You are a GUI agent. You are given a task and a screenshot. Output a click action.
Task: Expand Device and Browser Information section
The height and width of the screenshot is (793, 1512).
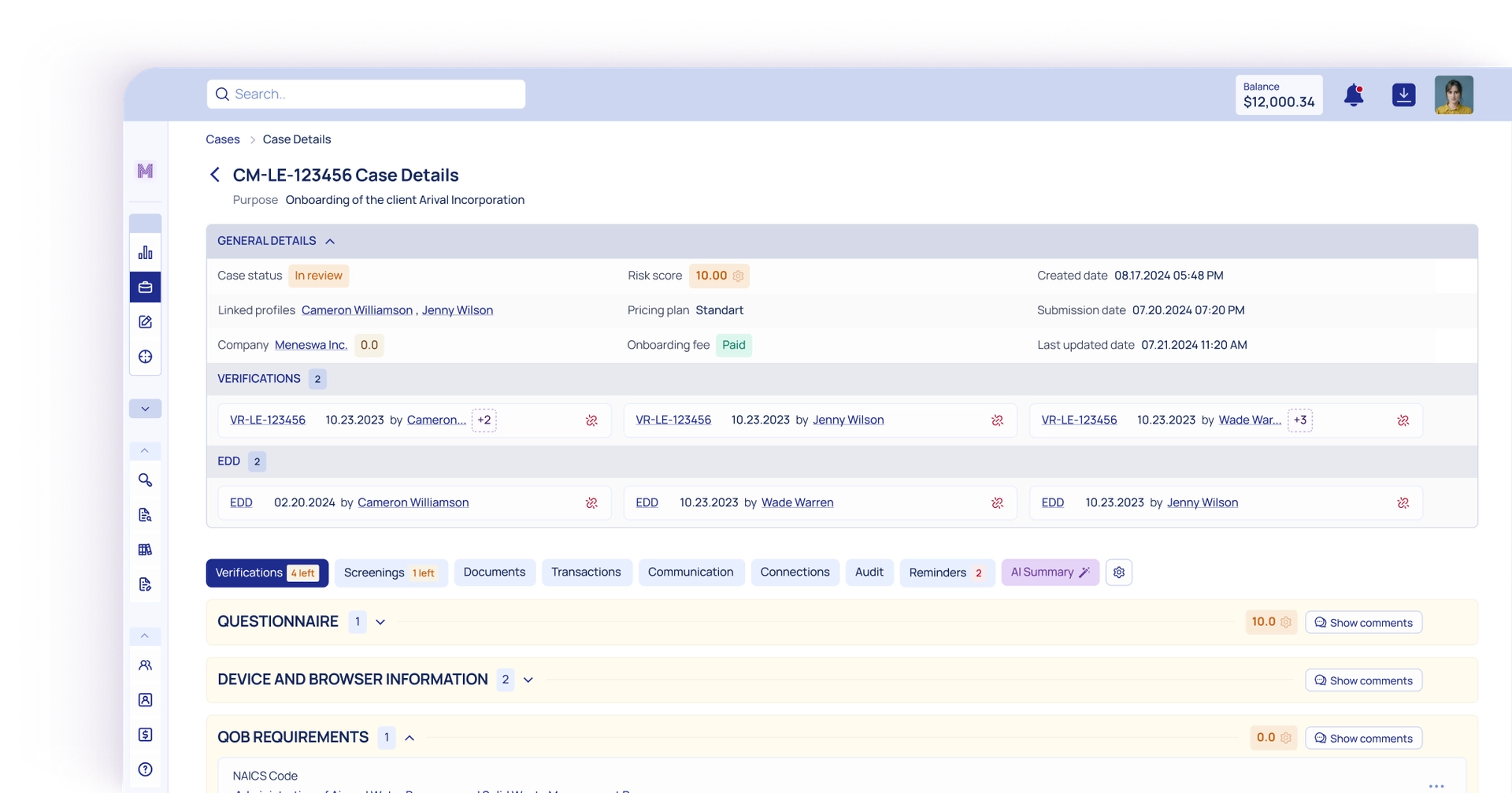coord(528,680)
